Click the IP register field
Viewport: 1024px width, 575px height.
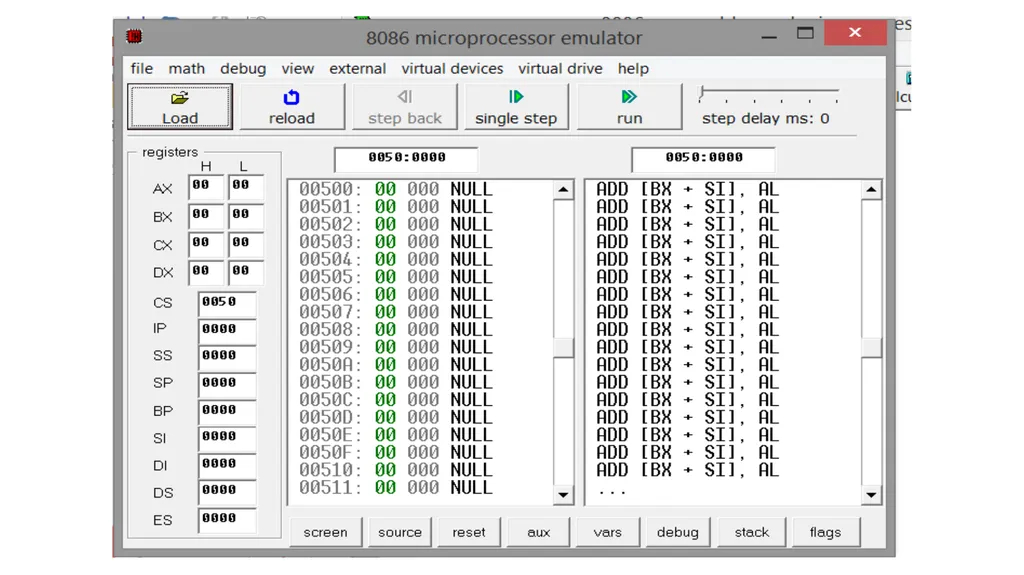click(227, 331)
